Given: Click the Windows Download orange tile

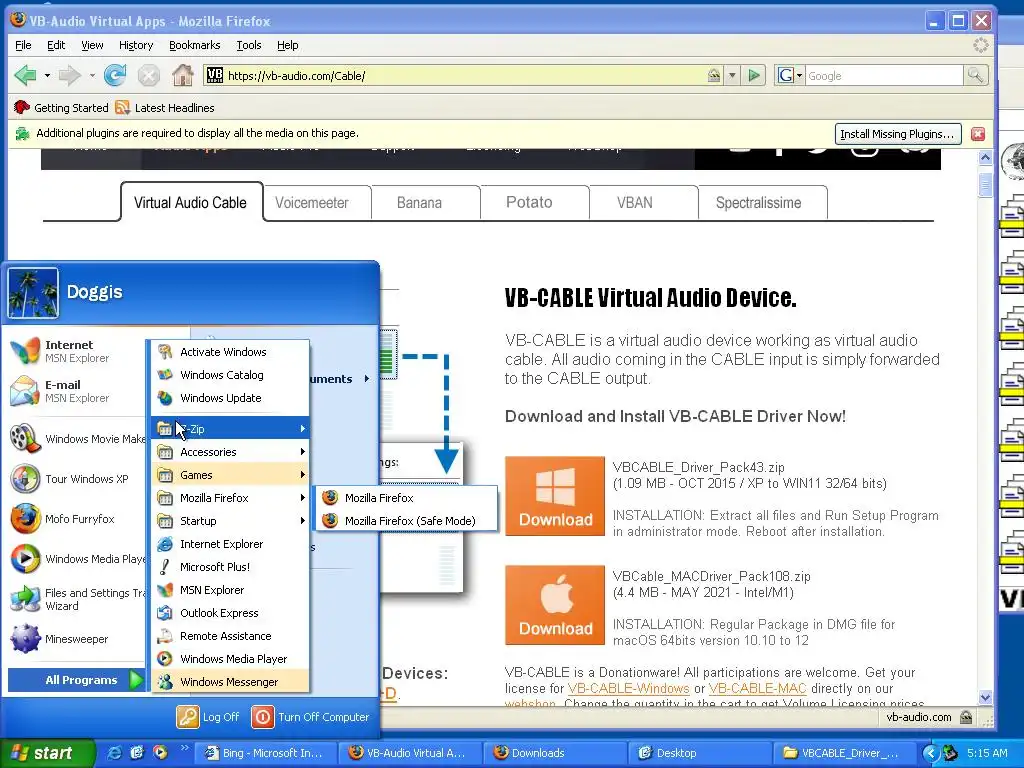Looking at the screenshot, I should tap(555, 496).
